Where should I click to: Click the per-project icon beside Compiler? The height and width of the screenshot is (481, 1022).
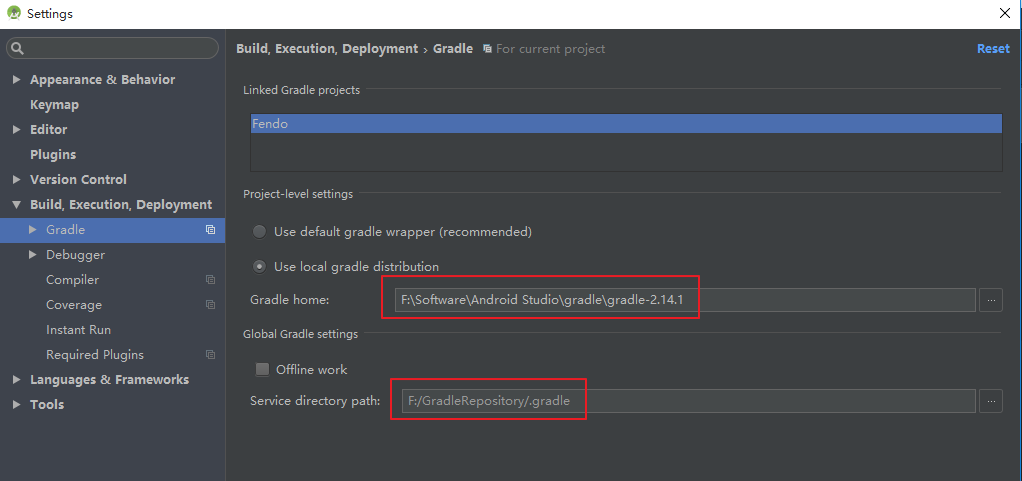coord(210,280)
